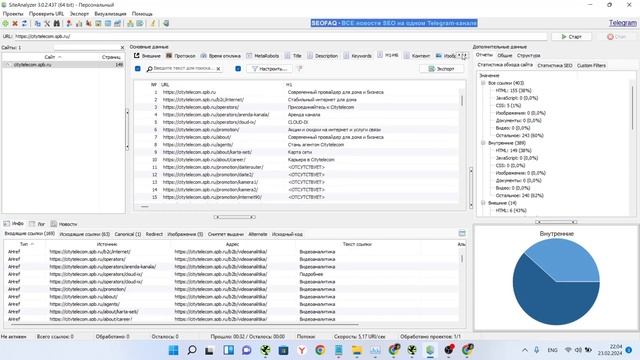Viewport: 640px width, 360px height.
Task: Click the red X delete project icon
Action: (15, 24)
